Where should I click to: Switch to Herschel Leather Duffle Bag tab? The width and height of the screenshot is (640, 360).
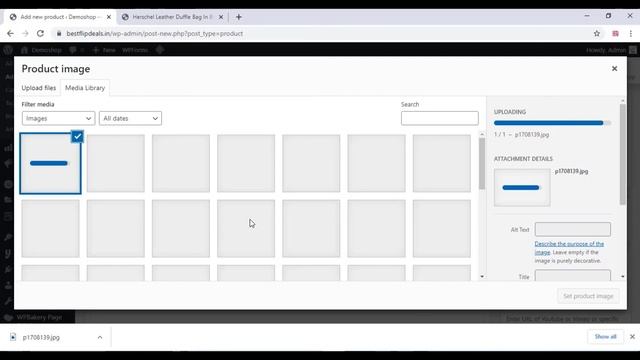[x=172, y=17]
